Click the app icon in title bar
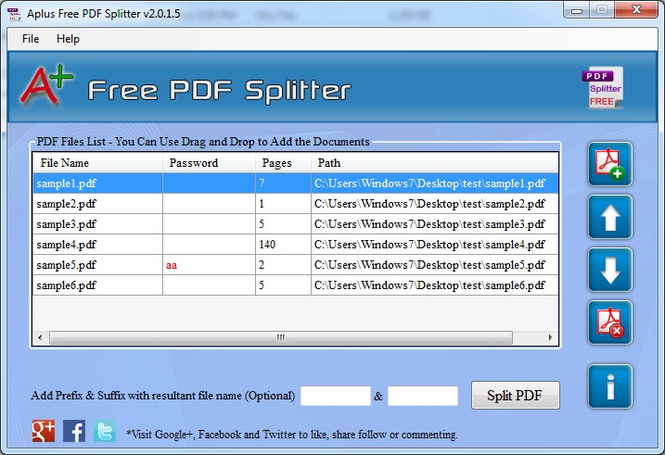 (14, 14)
